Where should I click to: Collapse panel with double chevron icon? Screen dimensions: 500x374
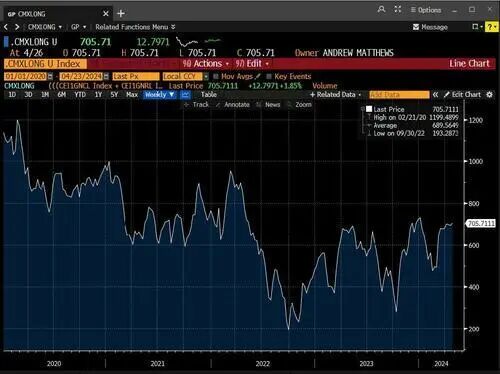point(435,95)
